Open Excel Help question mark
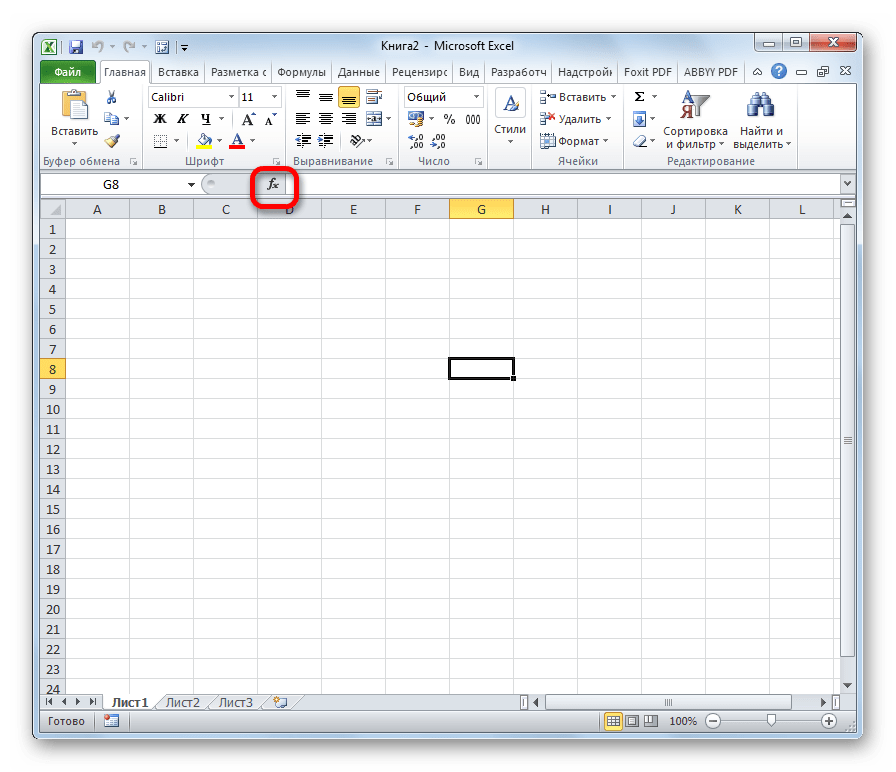This screenshot has width=896, height=772. (778, 71)
